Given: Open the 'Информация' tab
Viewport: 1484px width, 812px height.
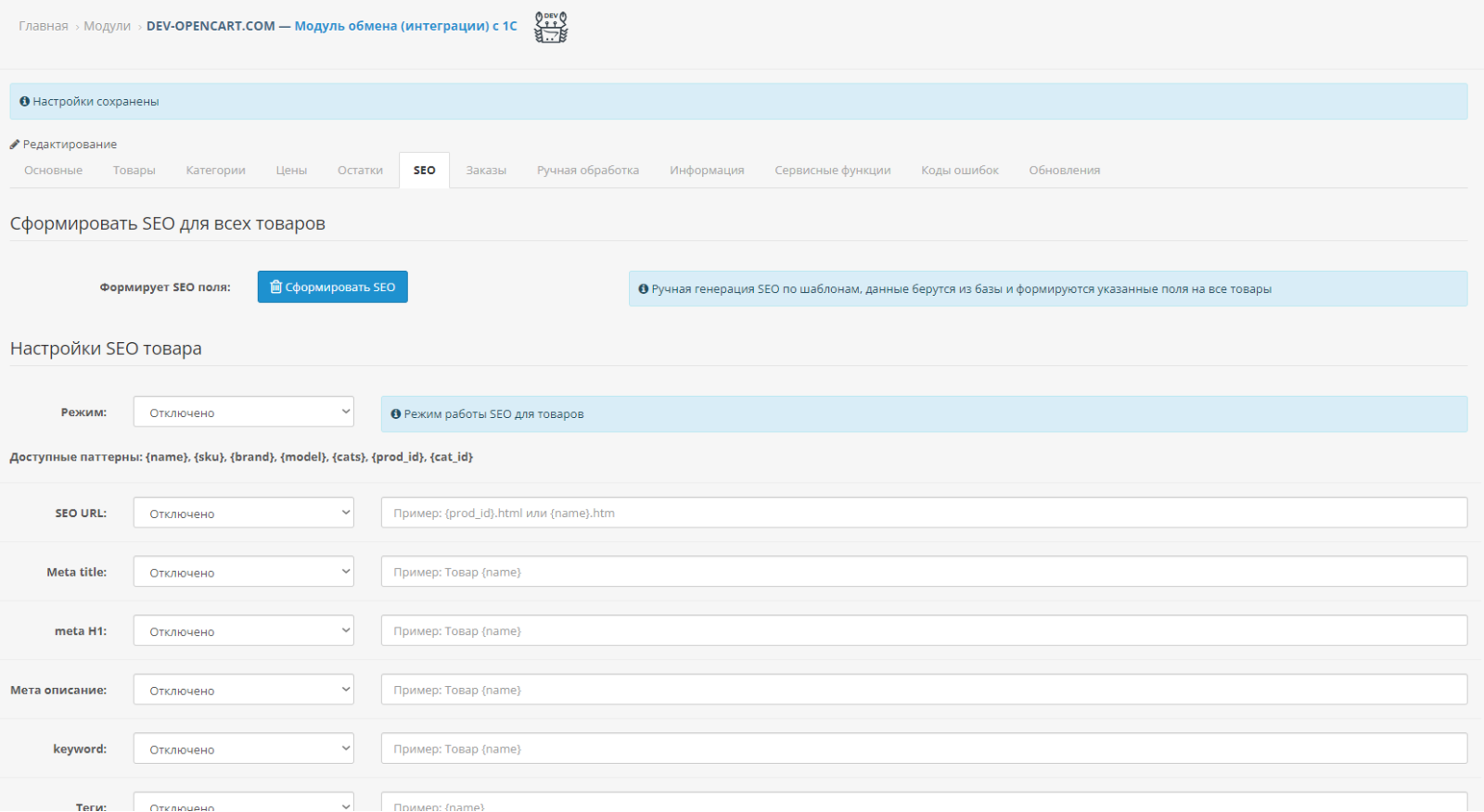Looking at the screenshot, I should tap(708, 171).
